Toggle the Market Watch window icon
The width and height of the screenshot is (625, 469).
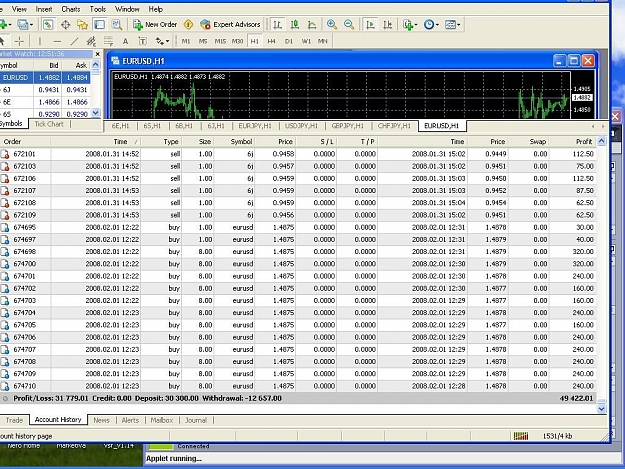(x=48, y=25)
